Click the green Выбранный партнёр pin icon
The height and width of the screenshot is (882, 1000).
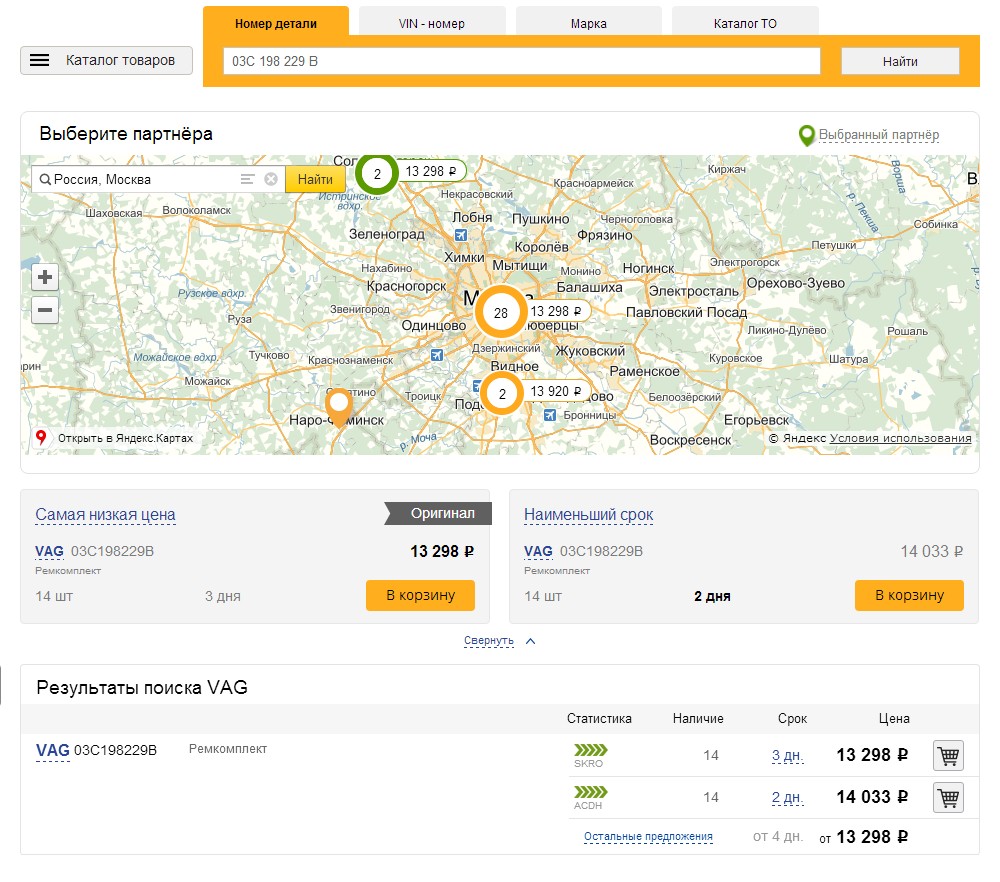807,135
